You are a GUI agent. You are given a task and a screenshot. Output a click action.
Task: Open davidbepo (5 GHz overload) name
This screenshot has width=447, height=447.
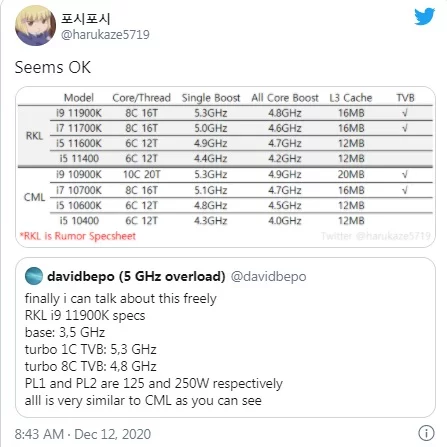tap(136, 276)
